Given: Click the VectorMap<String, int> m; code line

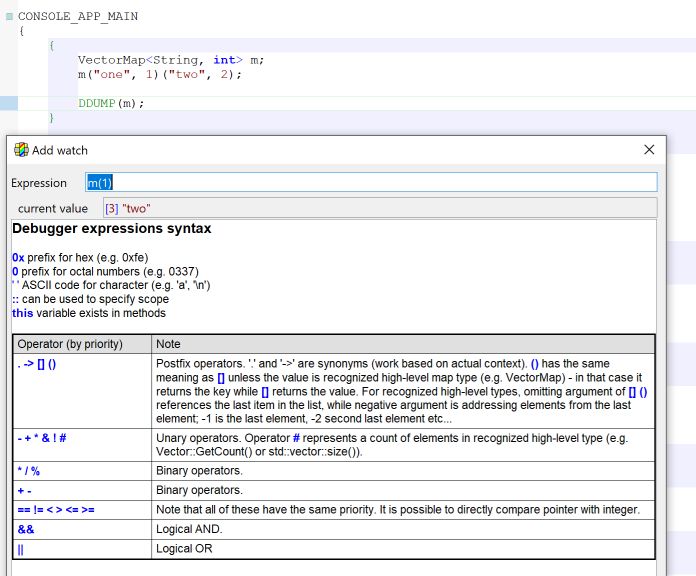Looking at the screenshot, I should [170, 60].
